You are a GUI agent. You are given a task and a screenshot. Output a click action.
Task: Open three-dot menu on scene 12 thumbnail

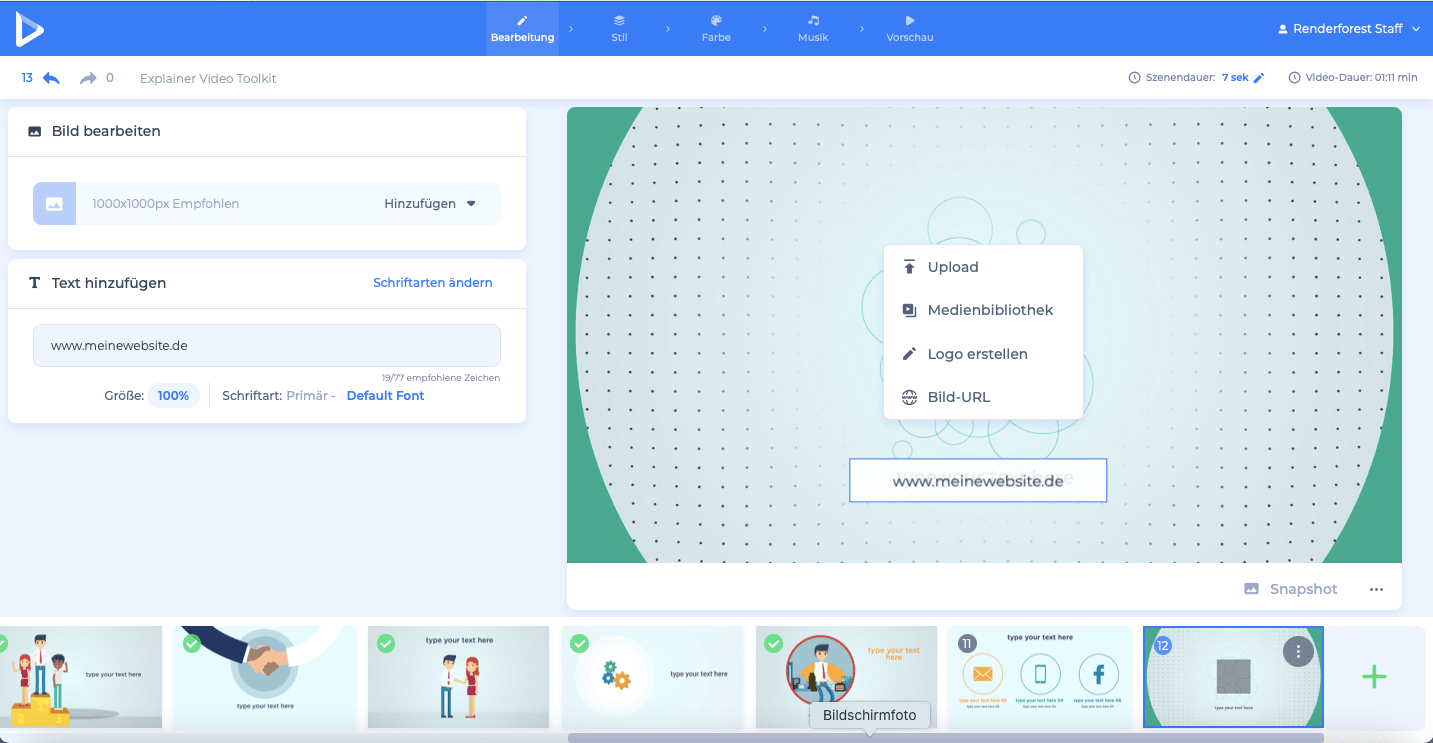(1298, 652)
